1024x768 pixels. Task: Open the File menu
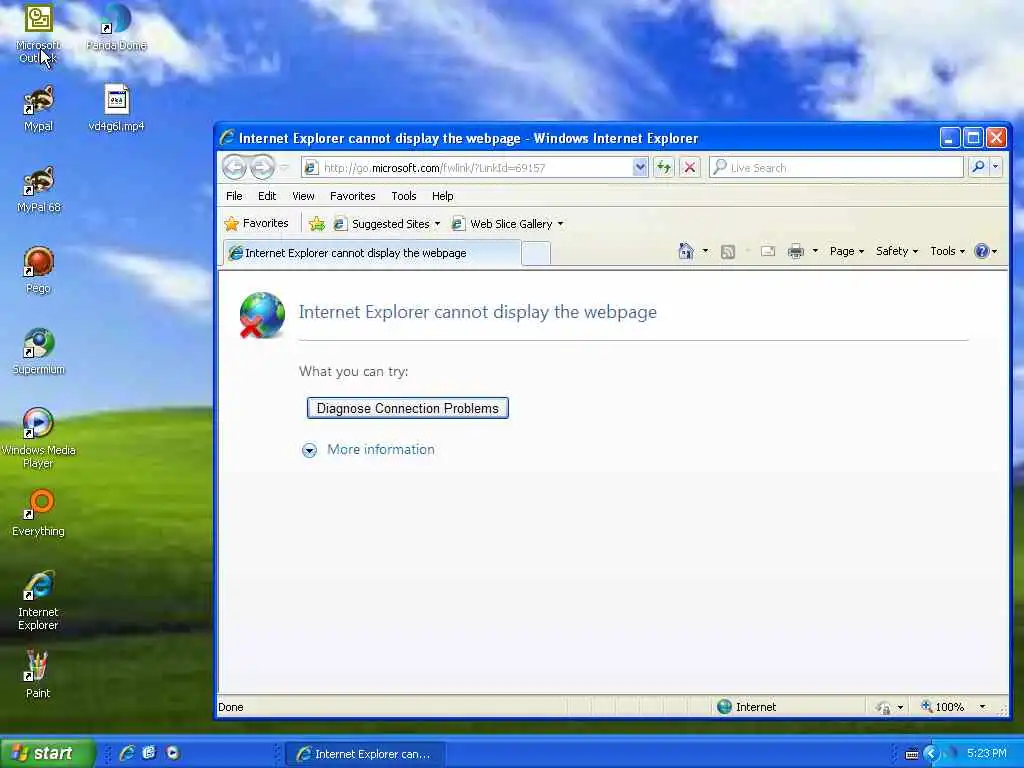pyautogui.click(x=234, y=196)
